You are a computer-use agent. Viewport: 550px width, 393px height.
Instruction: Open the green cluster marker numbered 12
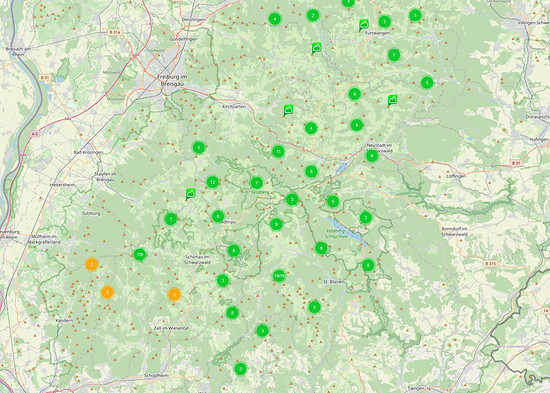(213, 182)
